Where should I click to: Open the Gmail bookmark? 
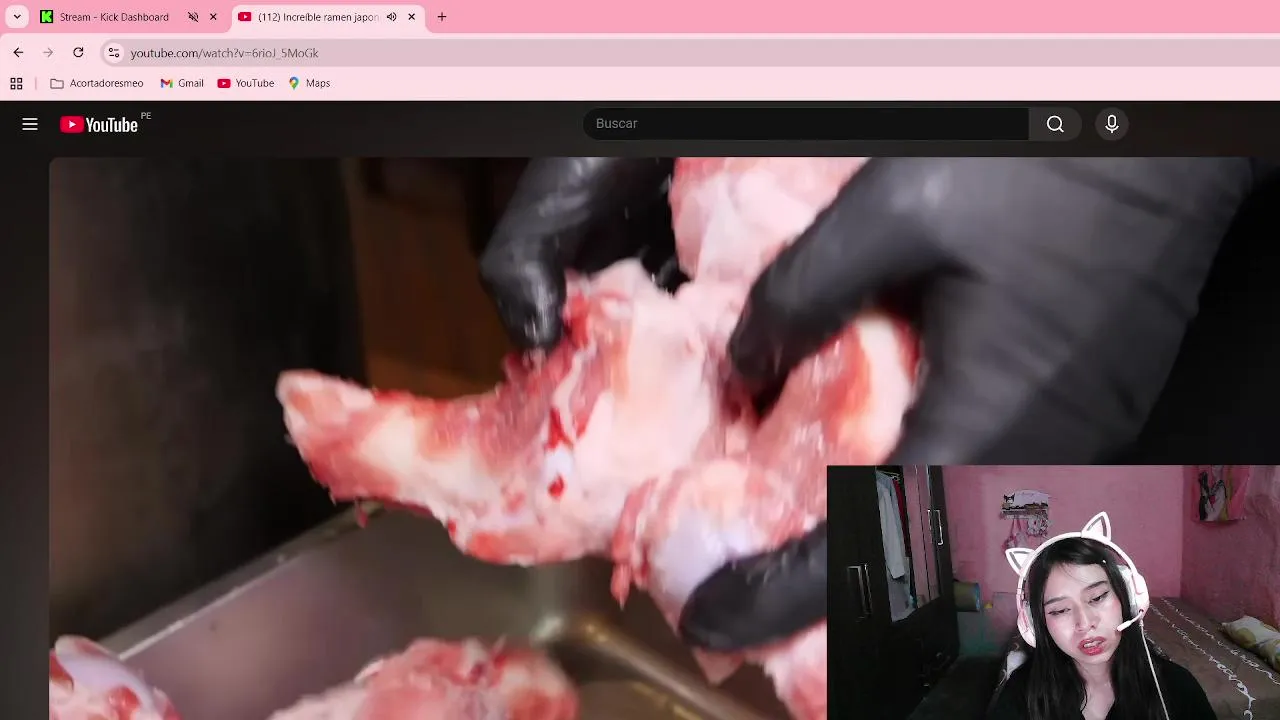(x=182, y=83)
